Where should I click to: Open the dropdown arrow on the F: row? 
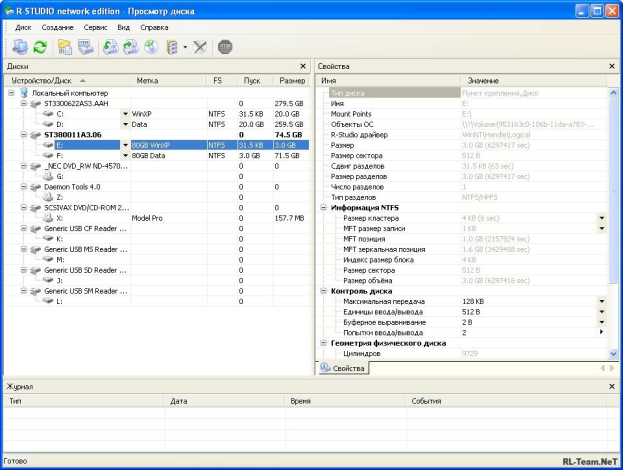(x=125, y=155)
